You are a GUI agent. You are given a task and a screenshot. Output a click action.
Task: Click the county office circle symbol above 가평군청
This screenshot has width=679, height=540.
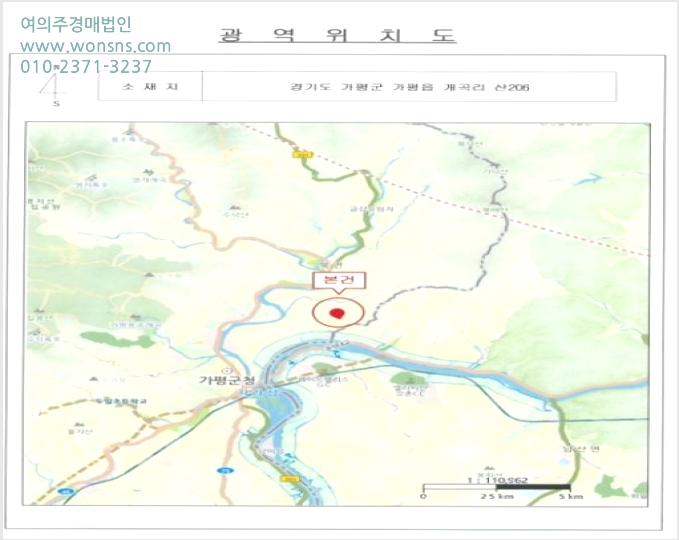click(228, 371)
